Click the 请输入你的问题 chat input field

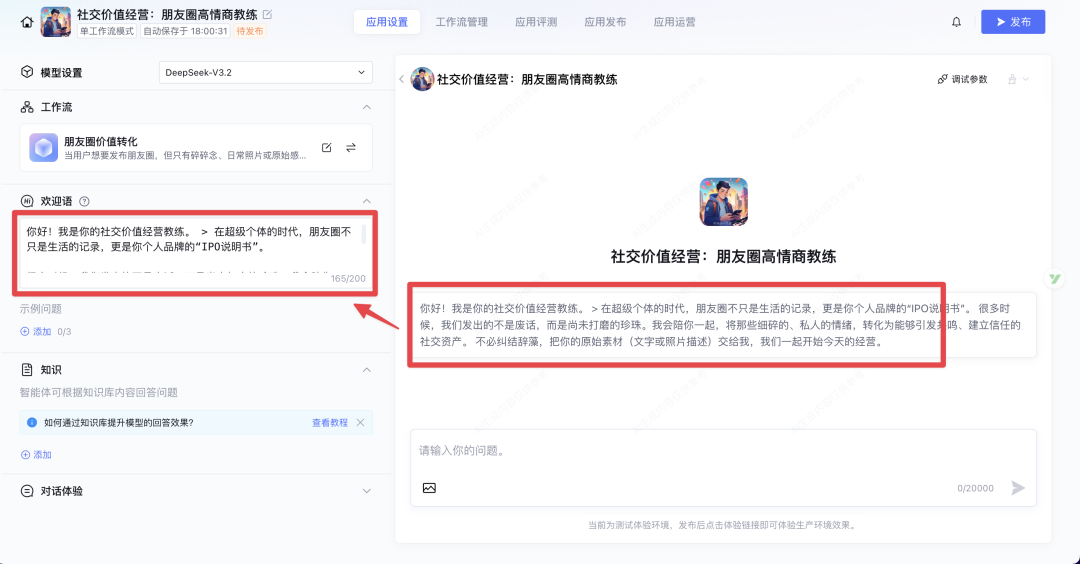[x=720, y=451]
